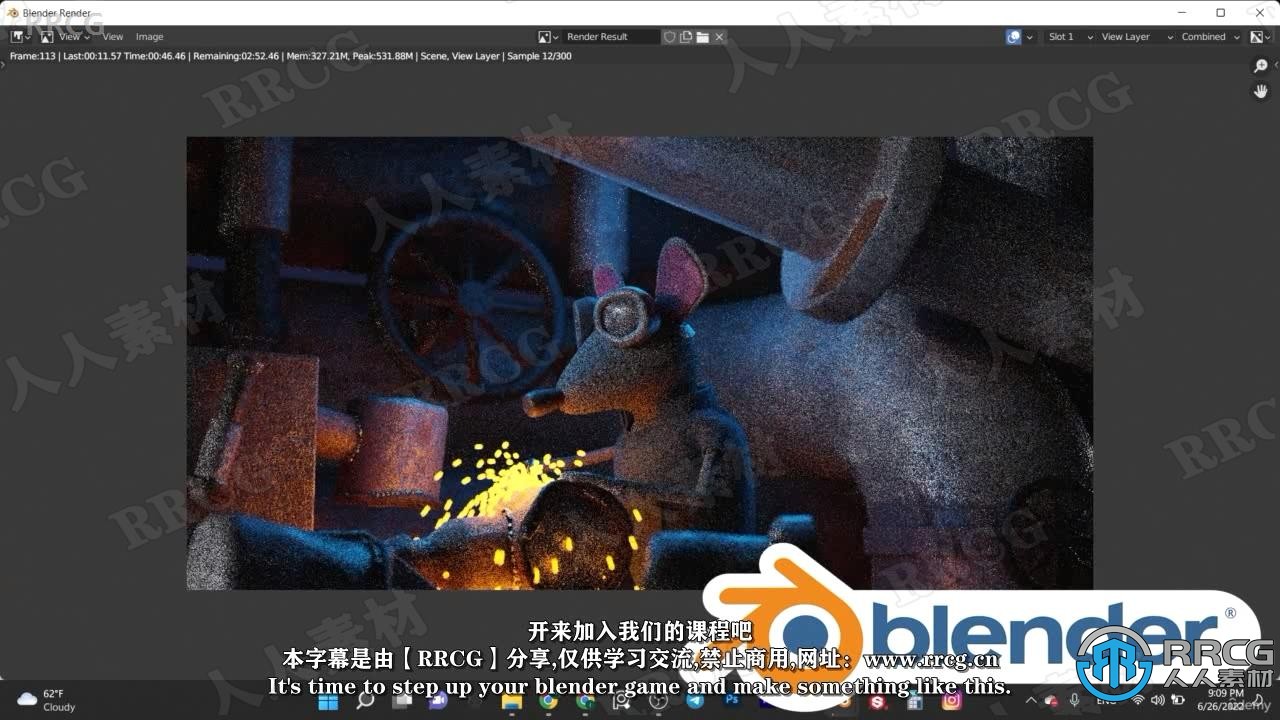Image resolution: width=1280 pixels, height=720 pixels.
Task: Open an image using the folder icon
Action: pyautogui.click(x=703, y=37)
